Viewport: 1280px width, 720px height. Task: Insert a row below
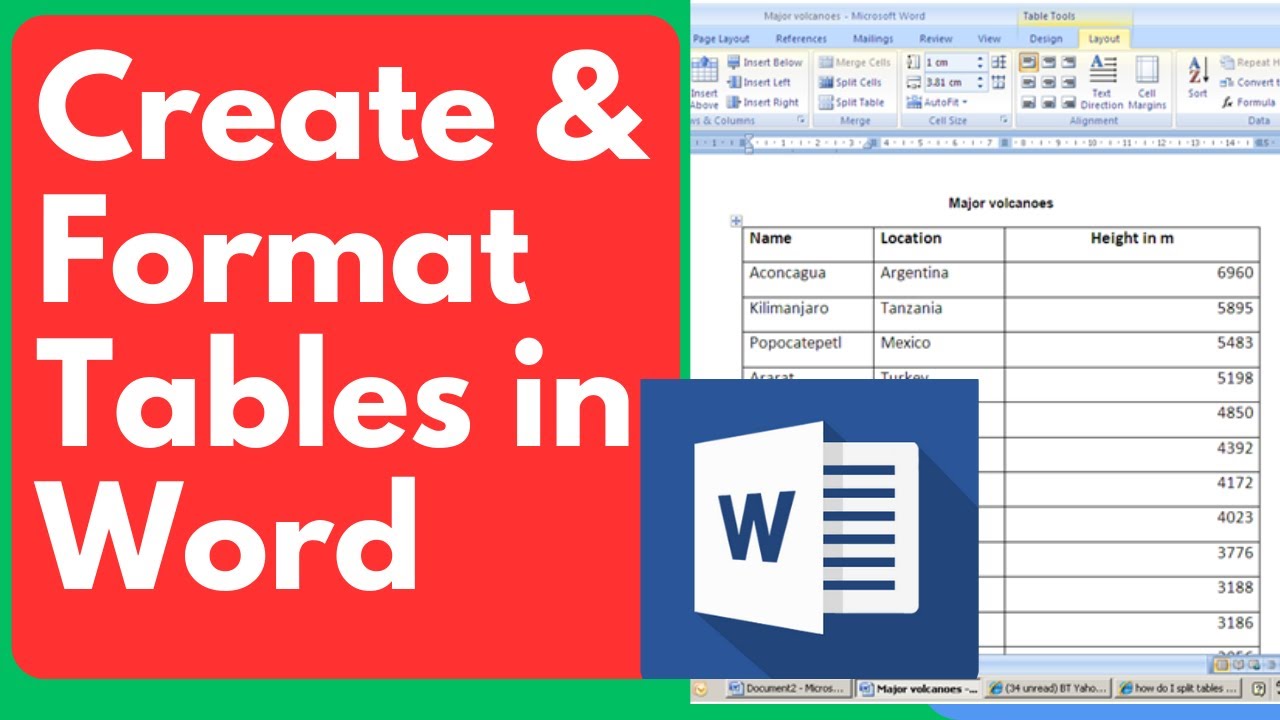[x=765, y=62]
